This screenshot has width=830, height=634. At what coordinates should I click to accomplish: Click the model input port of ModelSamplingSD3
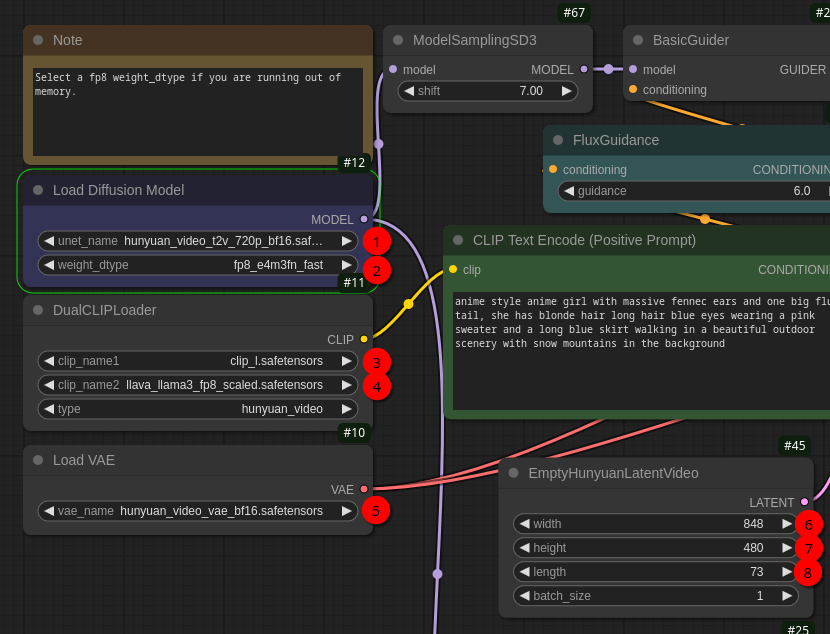pos(393,69)
